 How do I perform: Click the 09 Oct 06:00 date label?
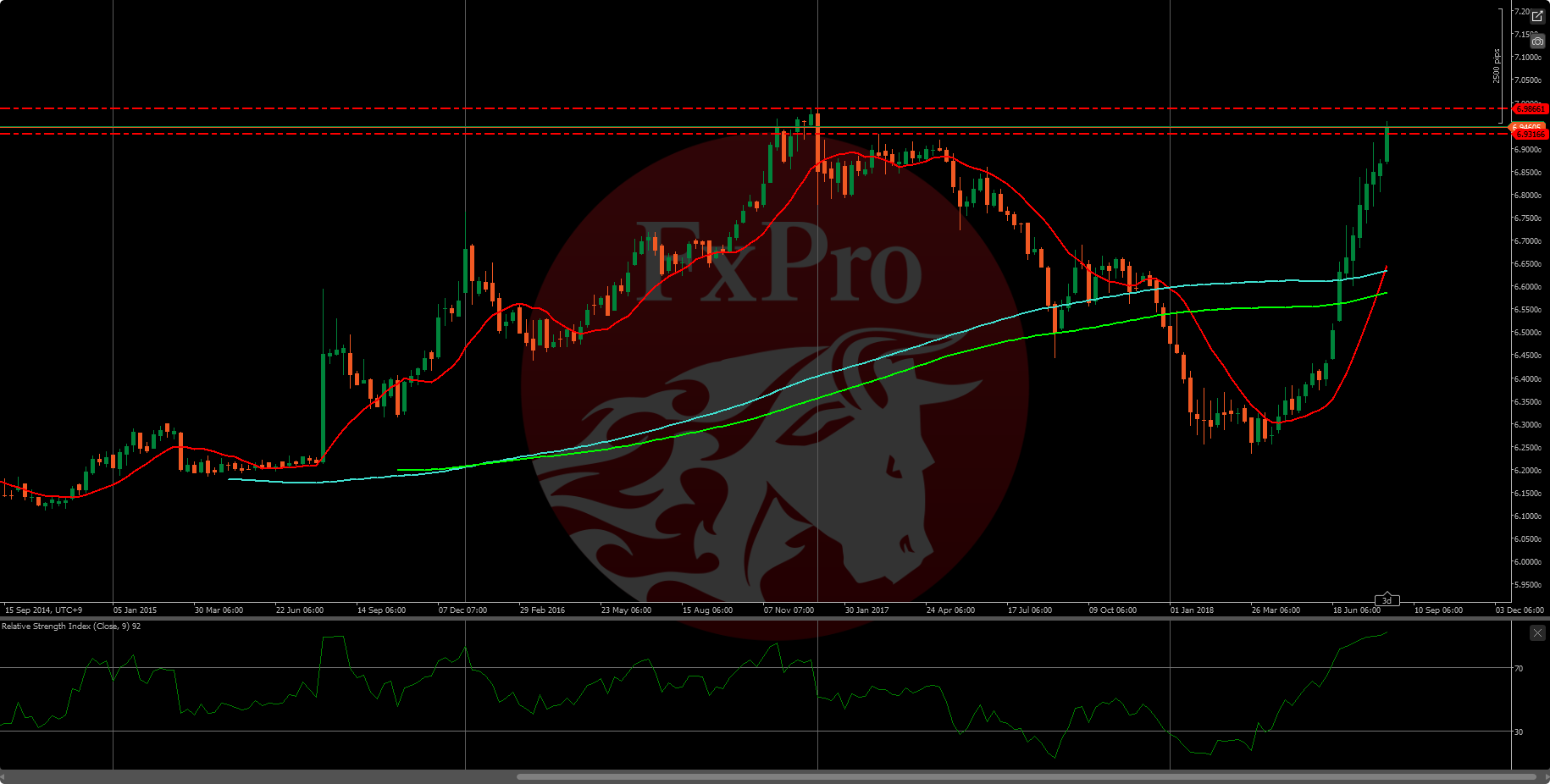coord(1113,610)
